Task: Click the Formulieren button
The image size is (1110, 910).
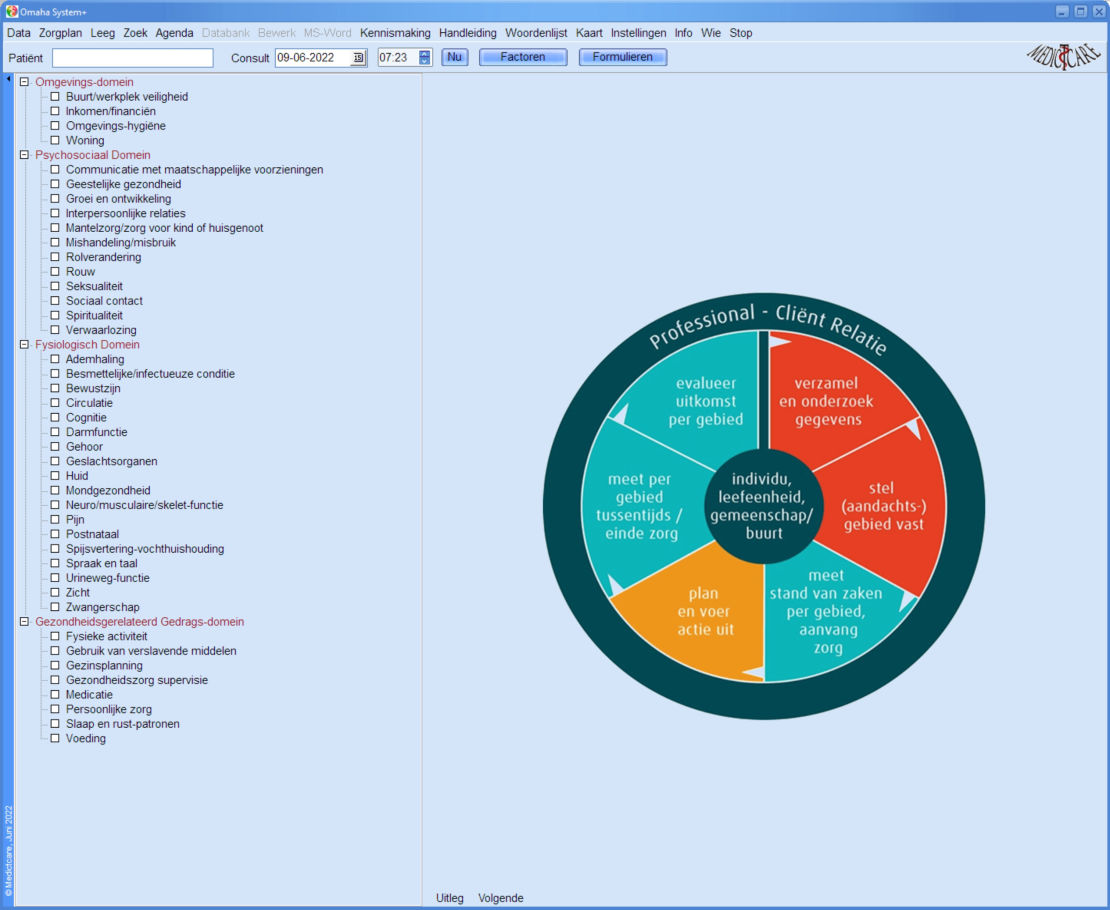Action: tap(622, 57)
